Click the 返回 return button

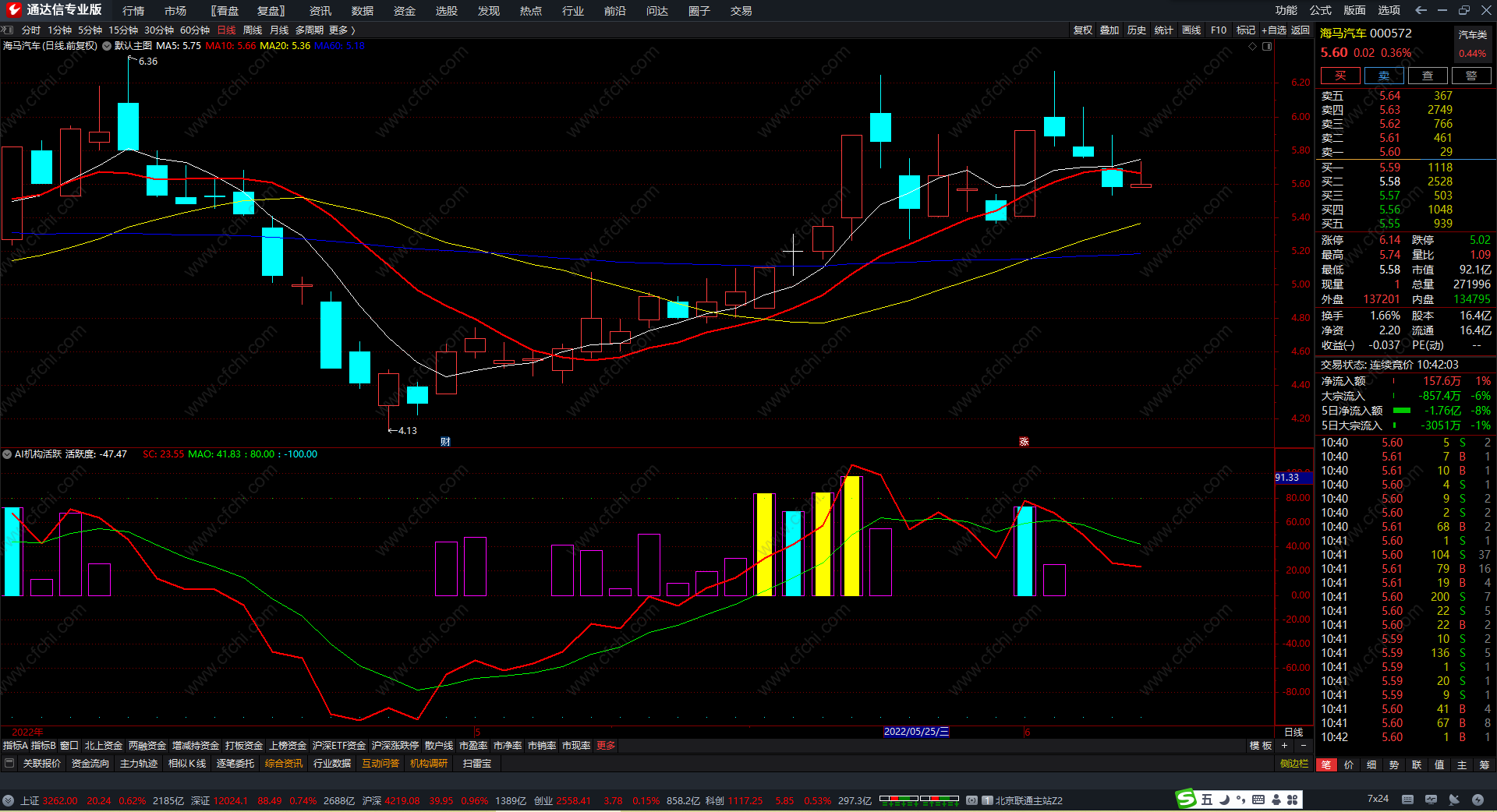point(1301,30)
